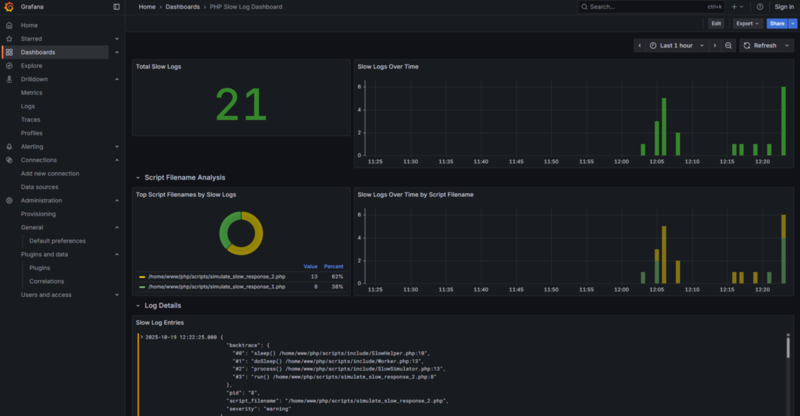Image resolution: width=800 pixels, height=416 pixels.
Task: Go to Home breadcrumb link
Action: pos(147,7)
